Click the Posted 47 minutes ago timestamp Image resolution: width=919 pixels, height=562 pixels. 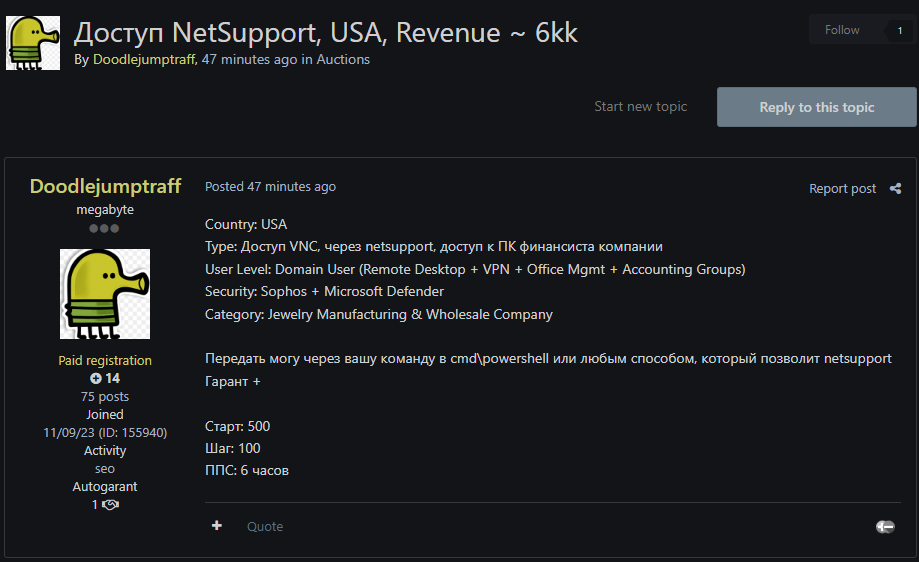pos(270,187)
